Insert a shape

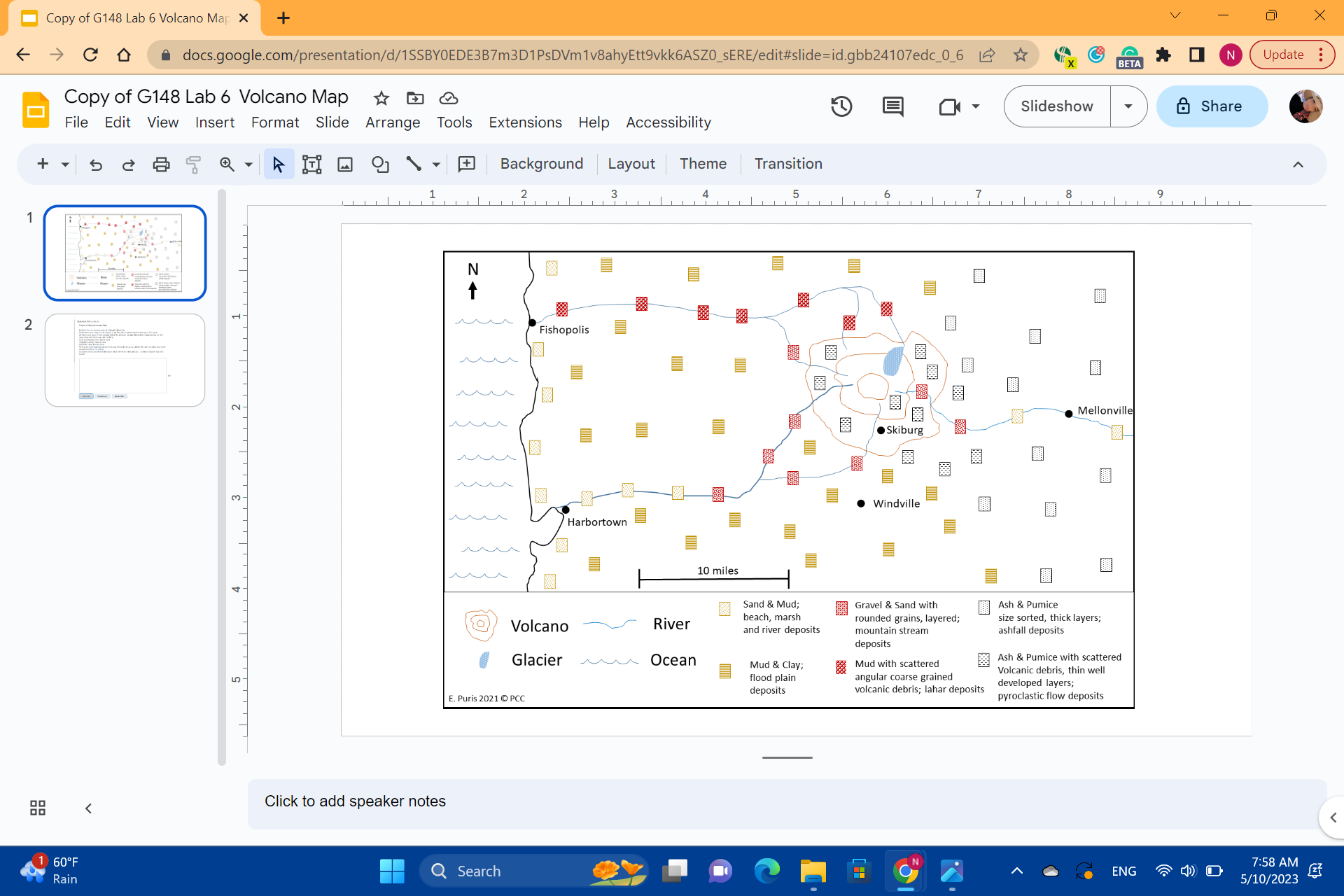pos(380,164)
